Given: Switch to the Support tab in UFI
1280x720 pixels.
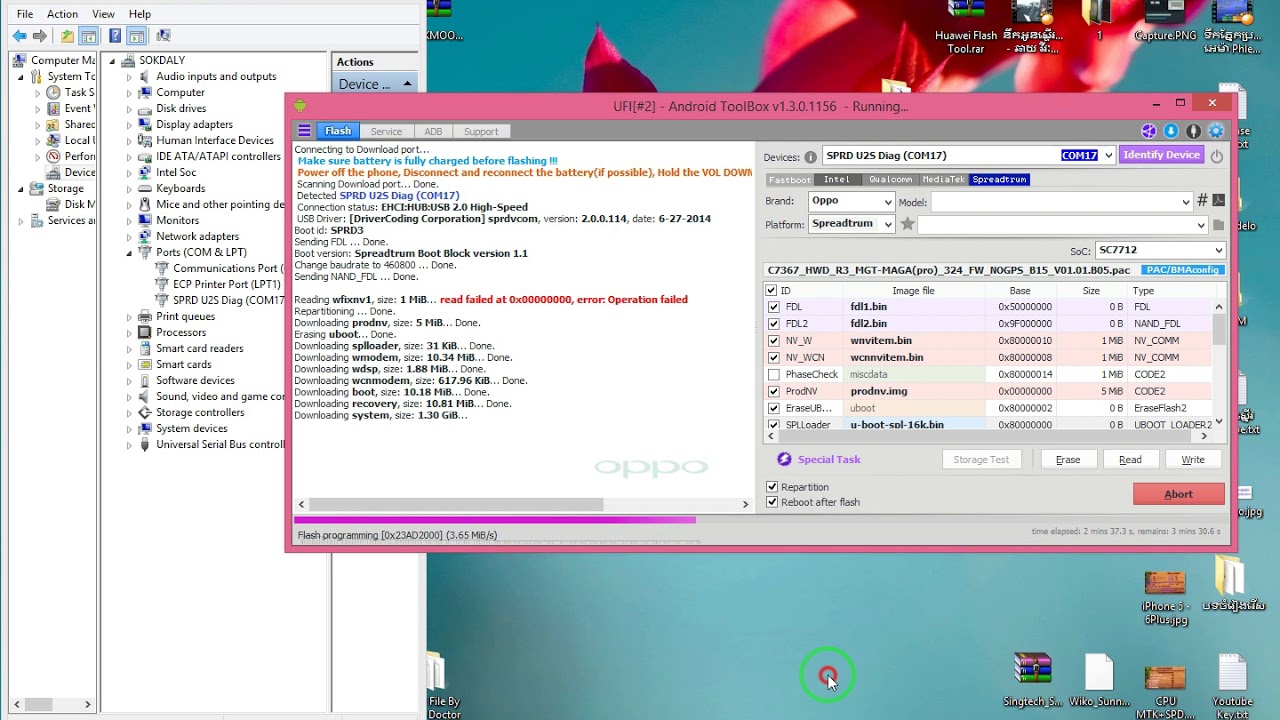Looking at the screenshot, I should tap(481, 131).
